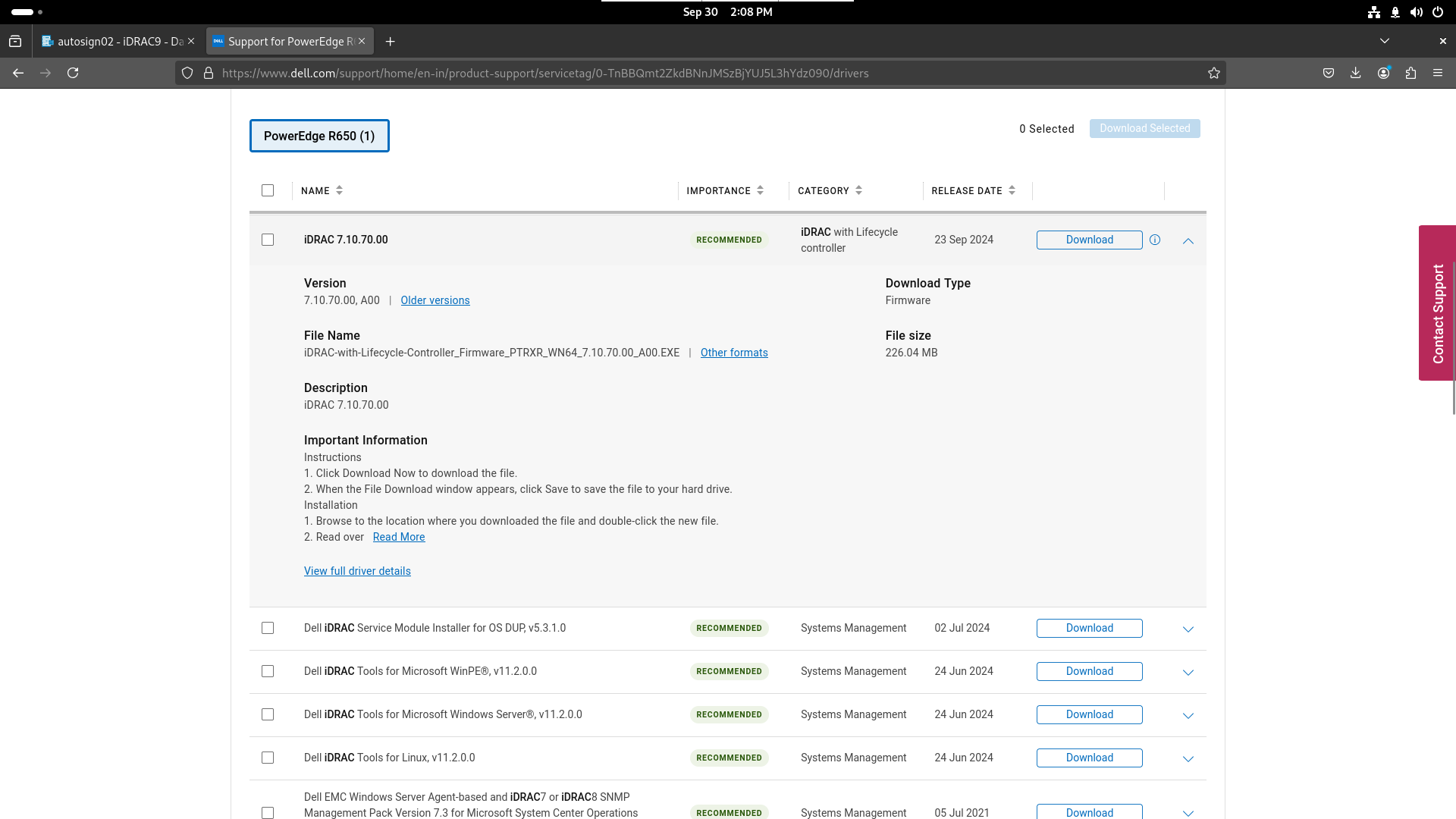1456x819 pixels.
Task: Click the Activities pill in top-left corner
Action: click(x=27, y=12)
